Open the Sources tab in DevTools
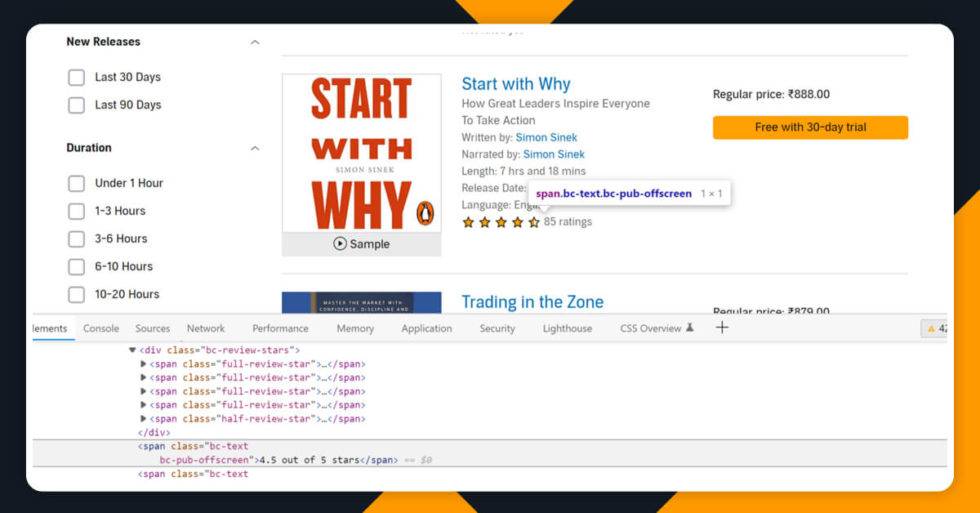Viewport: 980px width, 513px height. point(152,329)
